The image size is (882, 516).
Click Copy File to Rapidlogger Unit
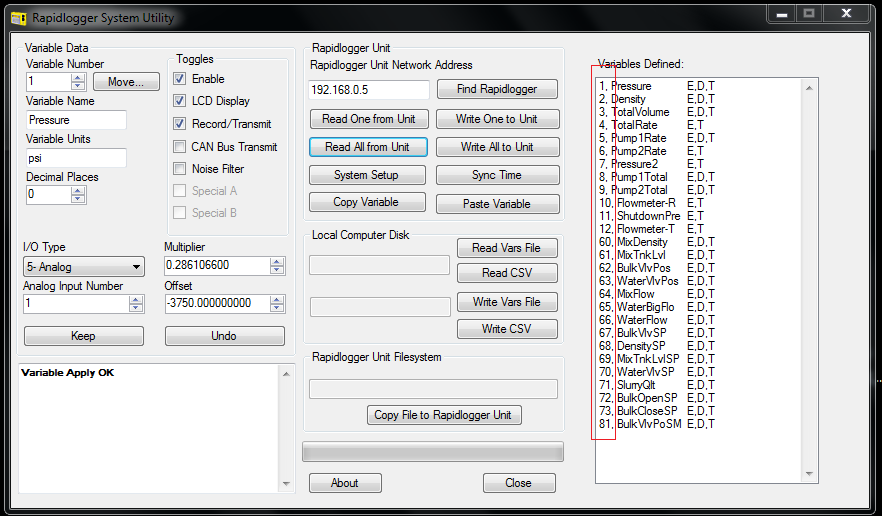pyautogui.click(x=444, y=415)
